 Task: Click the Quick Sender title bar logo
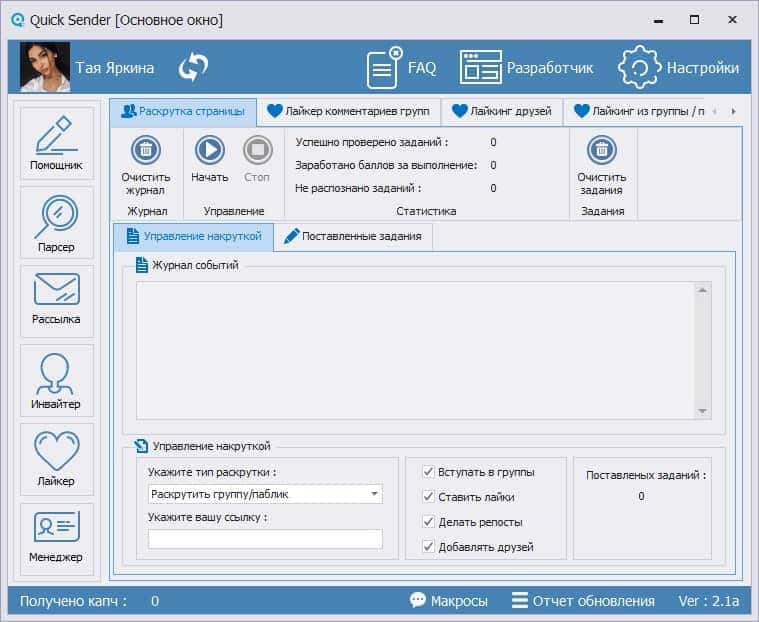click(17, 20)
